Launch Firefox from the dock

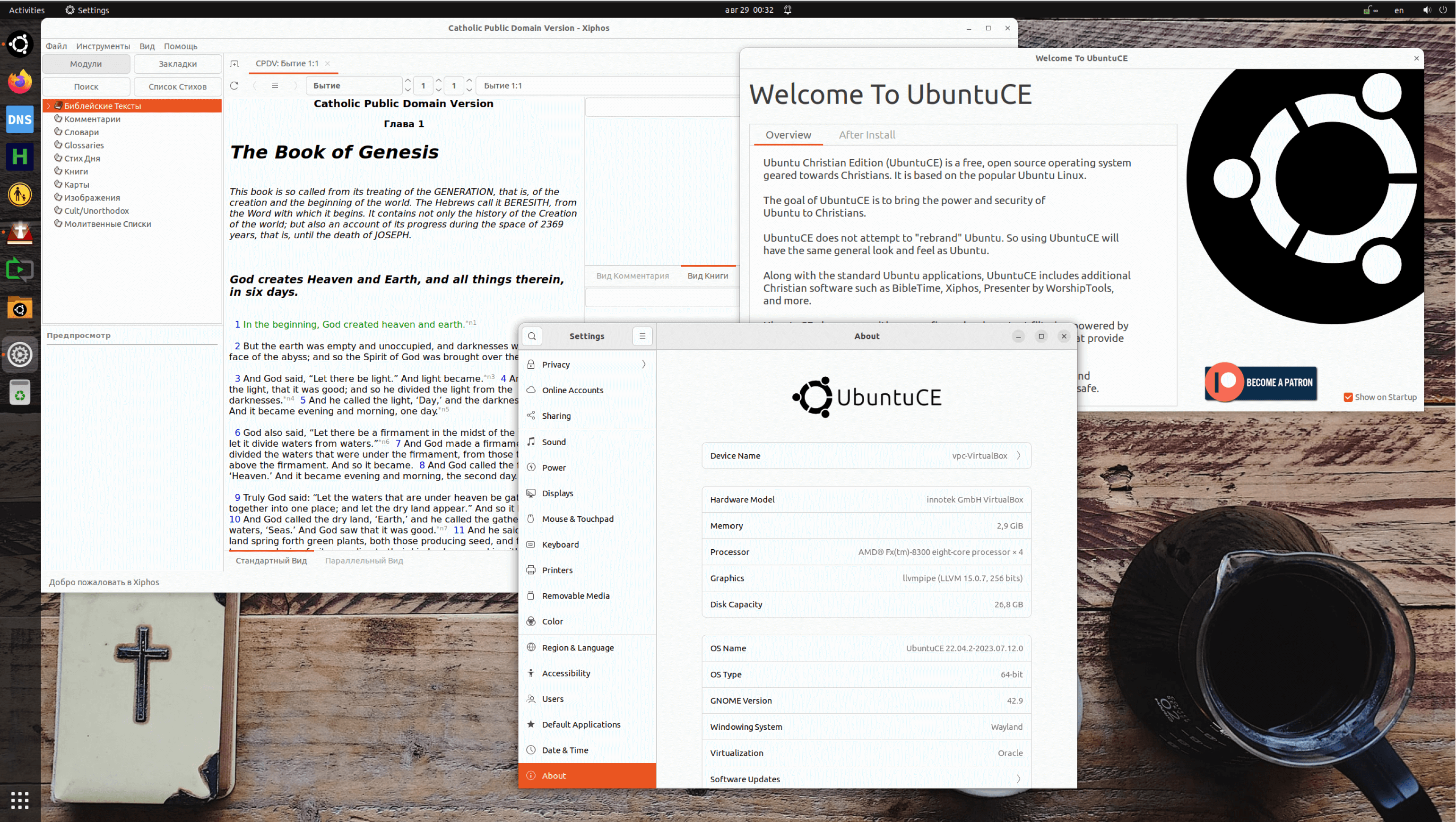point(20,81)
